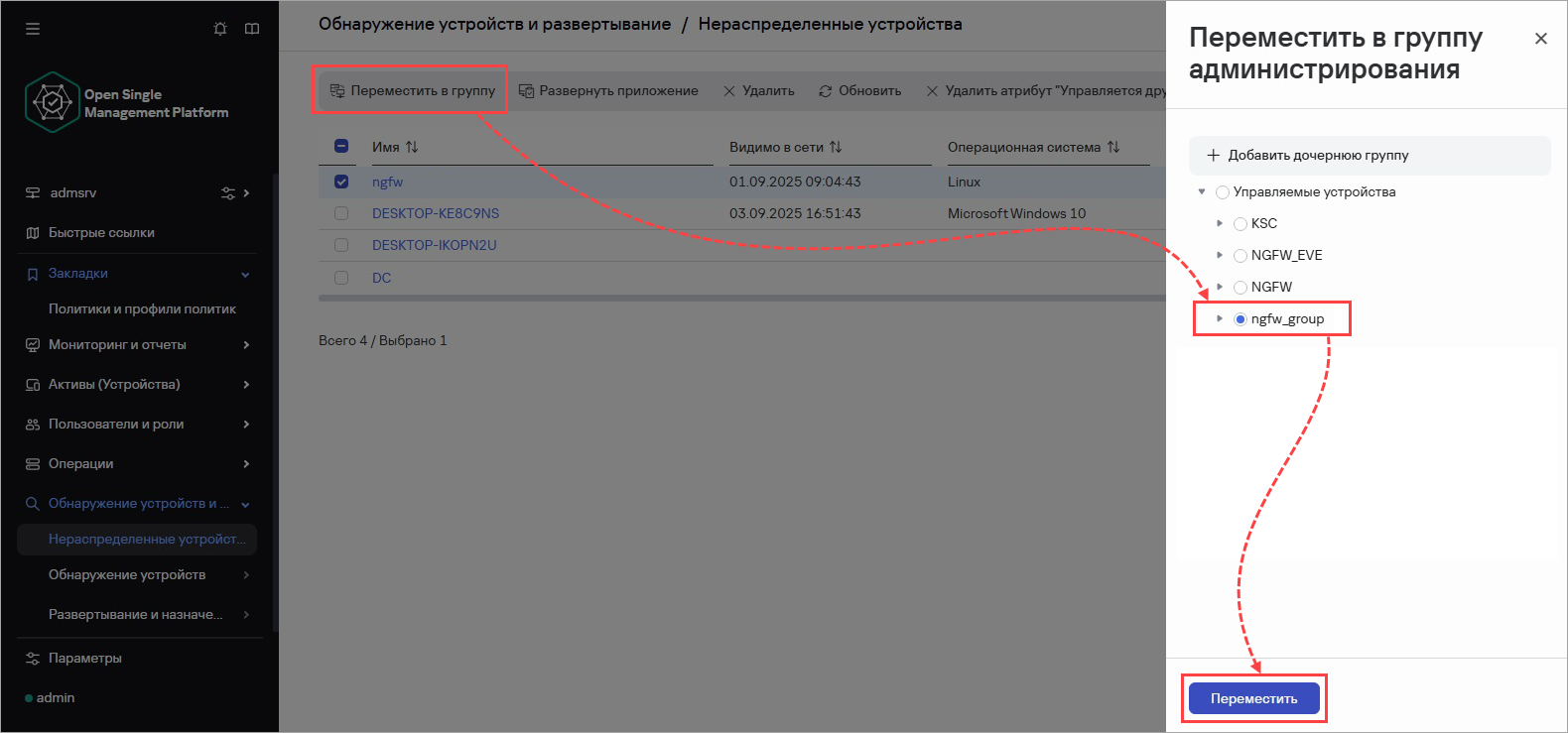Click the Refresh arrows icon
This screenshot has width=1568, height=733.
(825, 91)
